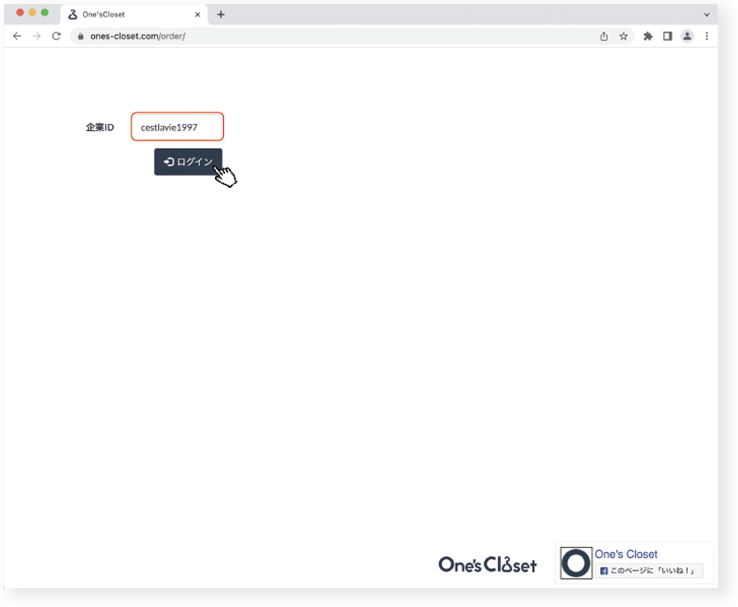Click the One's Closet Facebook profile thumbnail
The image size is (738, 607).
point(576,563)
